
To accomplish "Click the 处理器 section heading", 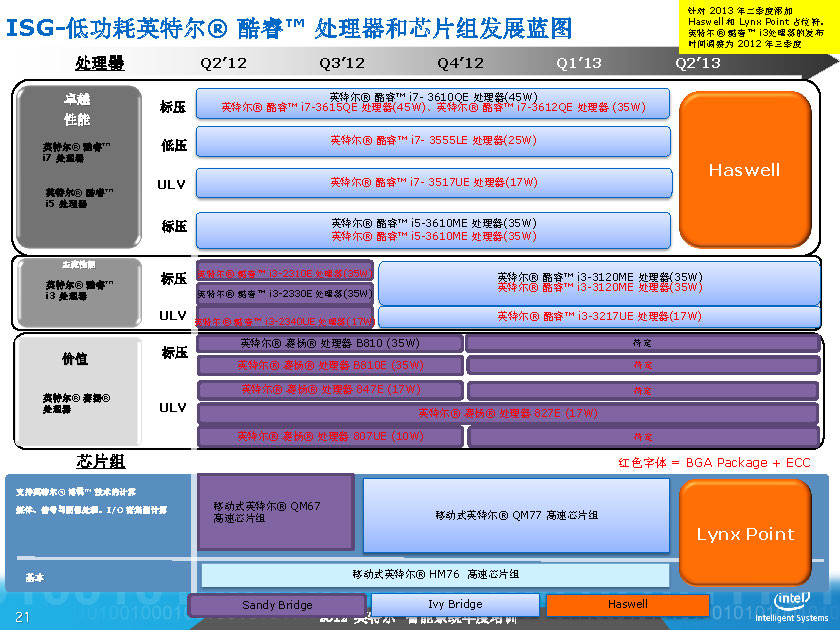I will [x=100, y=63].
